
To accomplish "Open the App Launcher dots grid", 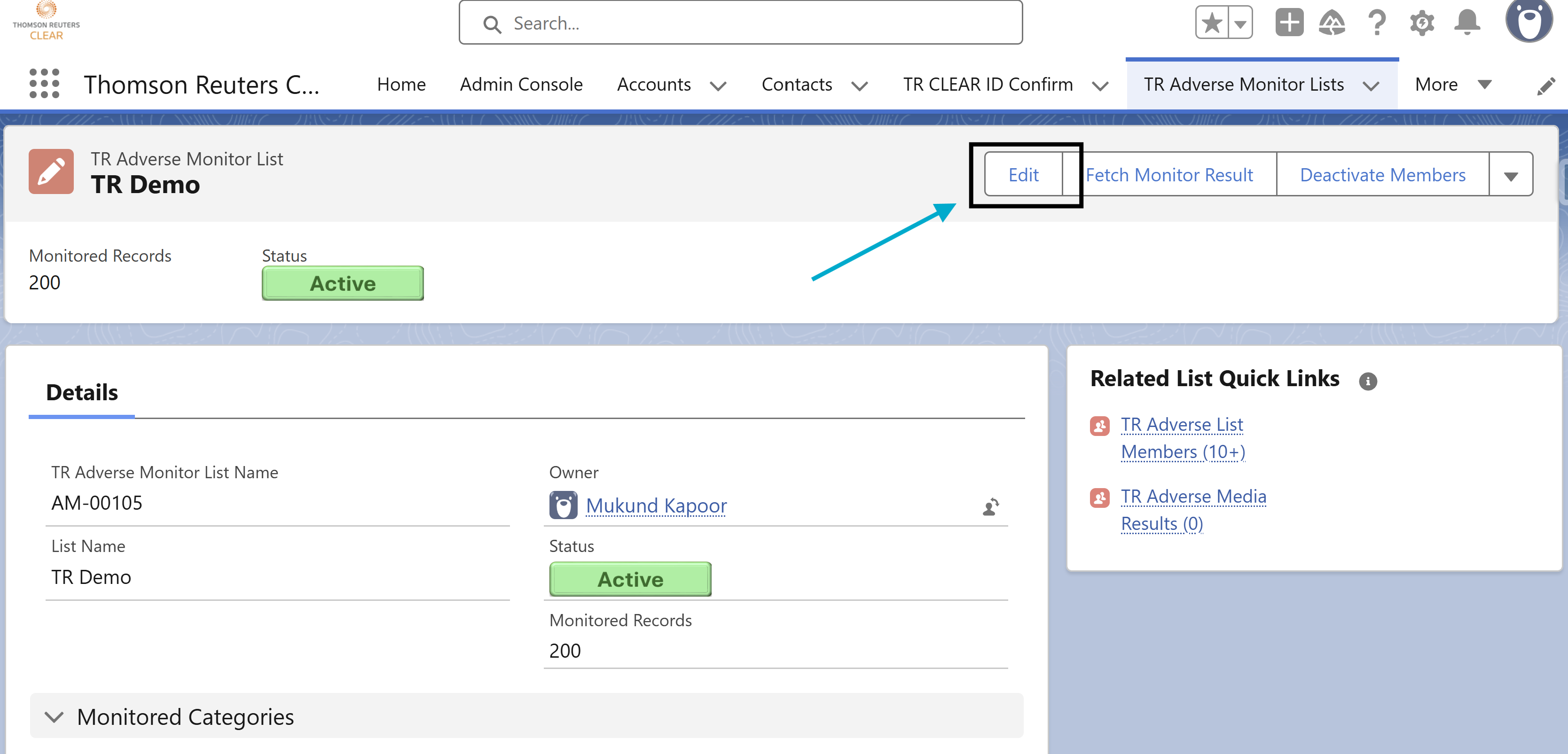I will point(45,84).
